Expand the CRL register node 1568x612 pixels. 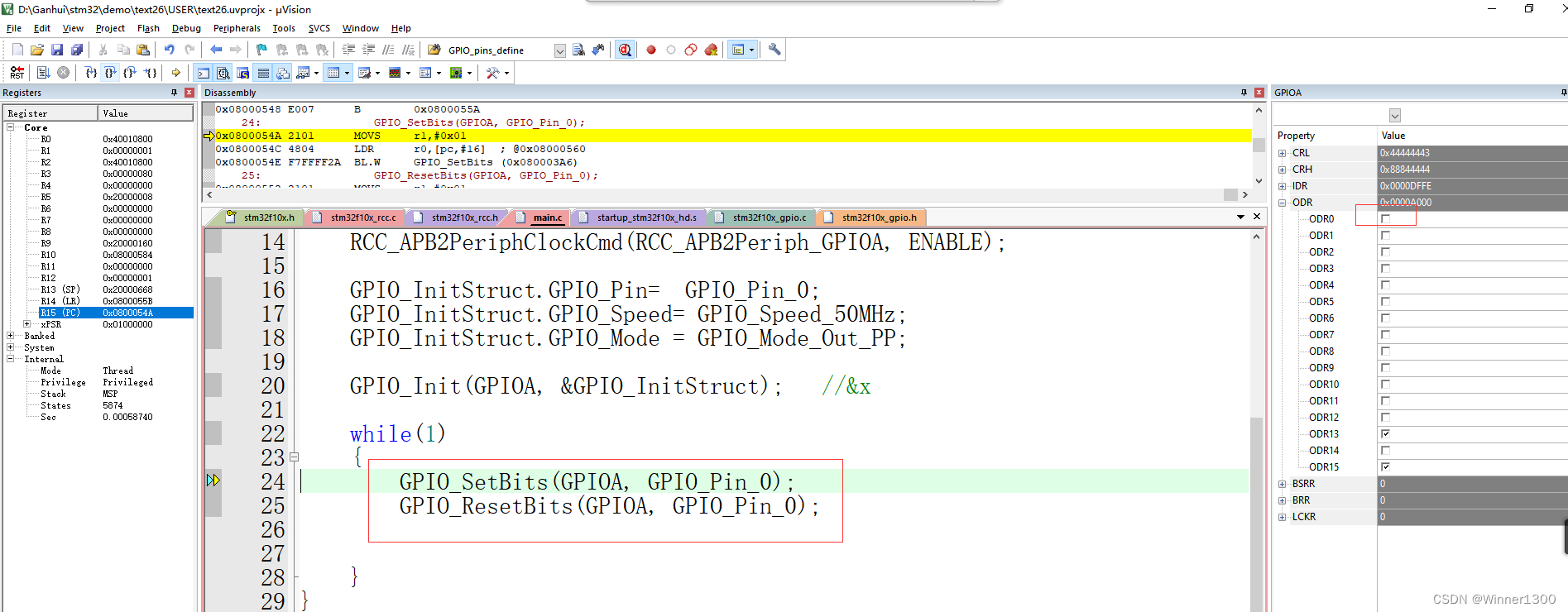(x=1283, y=153)
